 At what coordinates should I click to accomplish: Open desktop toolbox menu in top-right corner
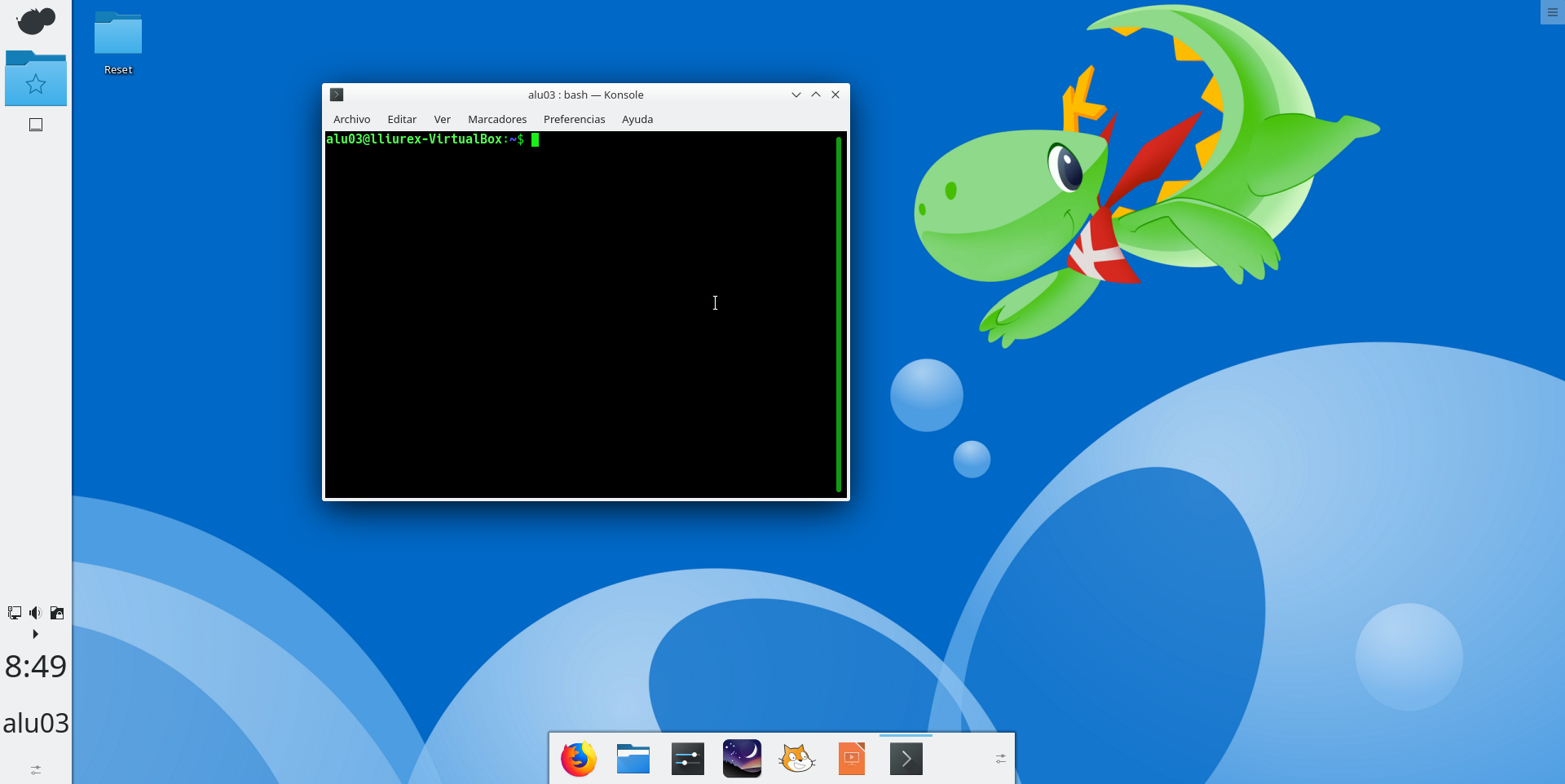[x=1552, y=12]
